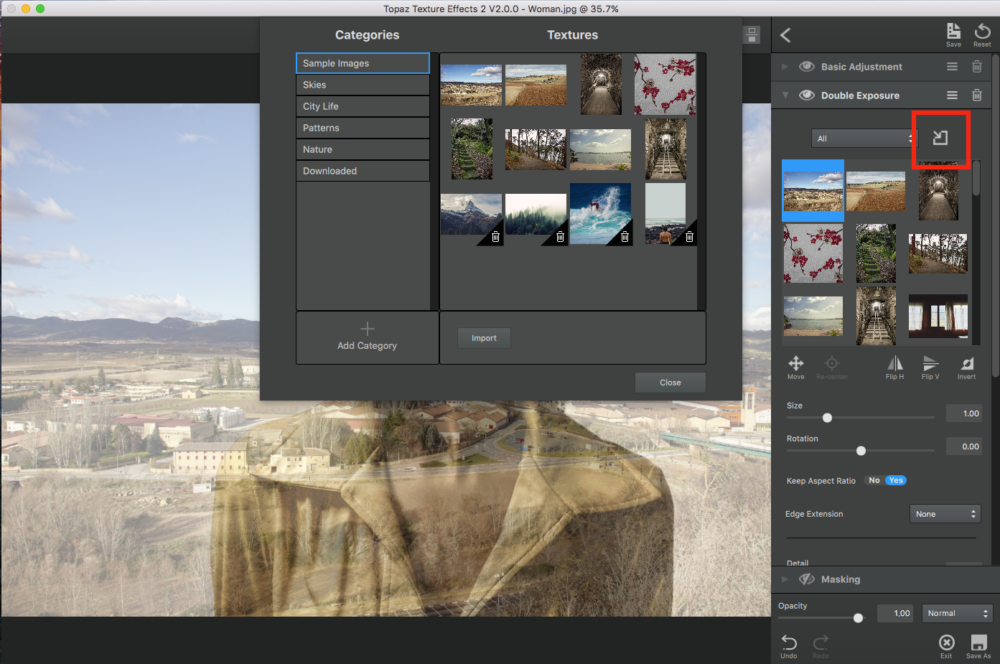Select the Nature category
The height and width of the screenshot is (664, 1000).
tap(362, 149)
